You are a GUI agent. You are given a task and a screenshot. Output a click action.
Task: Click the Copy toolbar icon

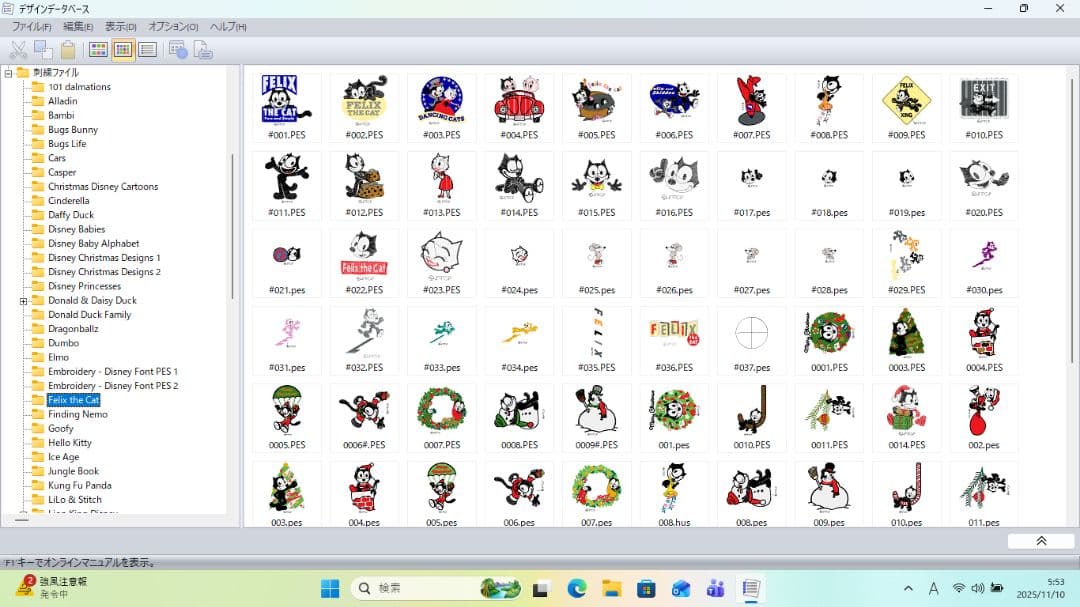point(43,50)
